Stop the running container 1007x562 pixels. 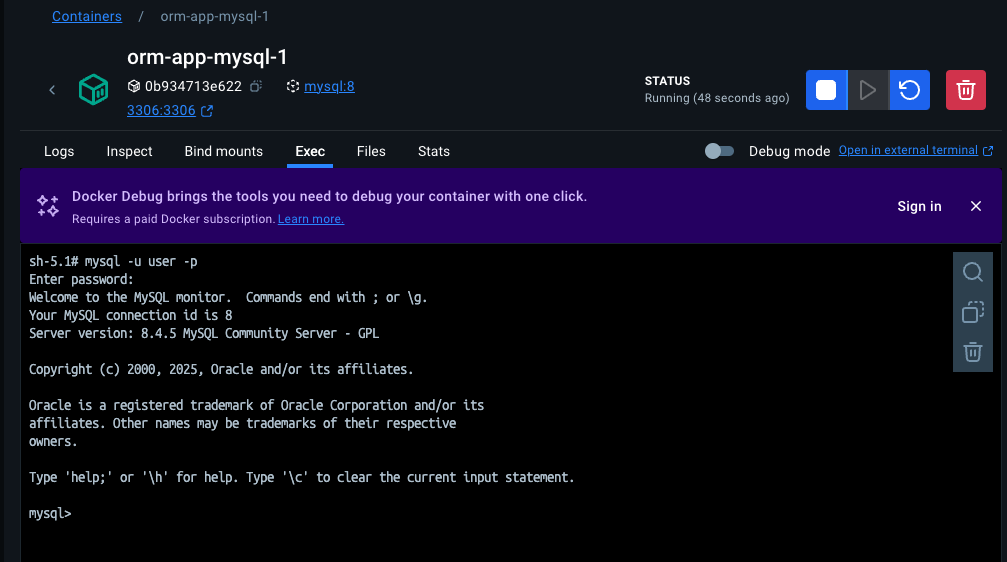[826, 90]
